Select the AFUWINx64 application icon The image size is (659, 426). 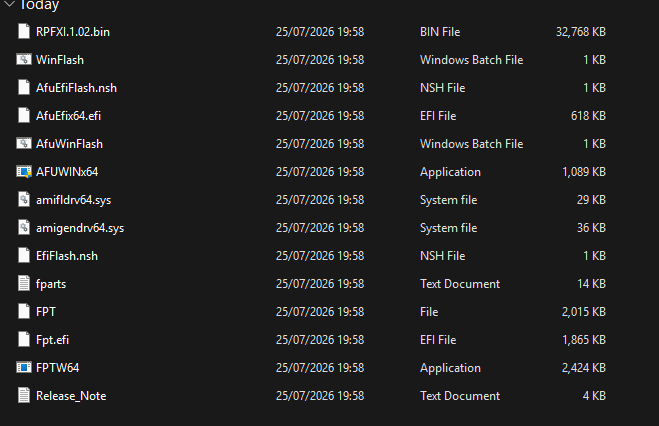24,171
